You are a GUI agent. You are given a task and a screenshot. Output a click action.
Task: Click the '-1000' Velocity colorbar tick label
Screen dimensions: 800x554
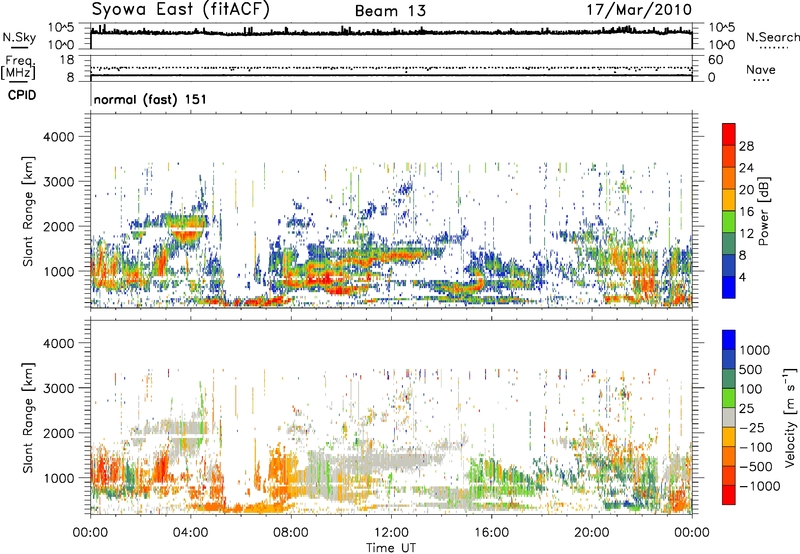[x=760, y=486]
